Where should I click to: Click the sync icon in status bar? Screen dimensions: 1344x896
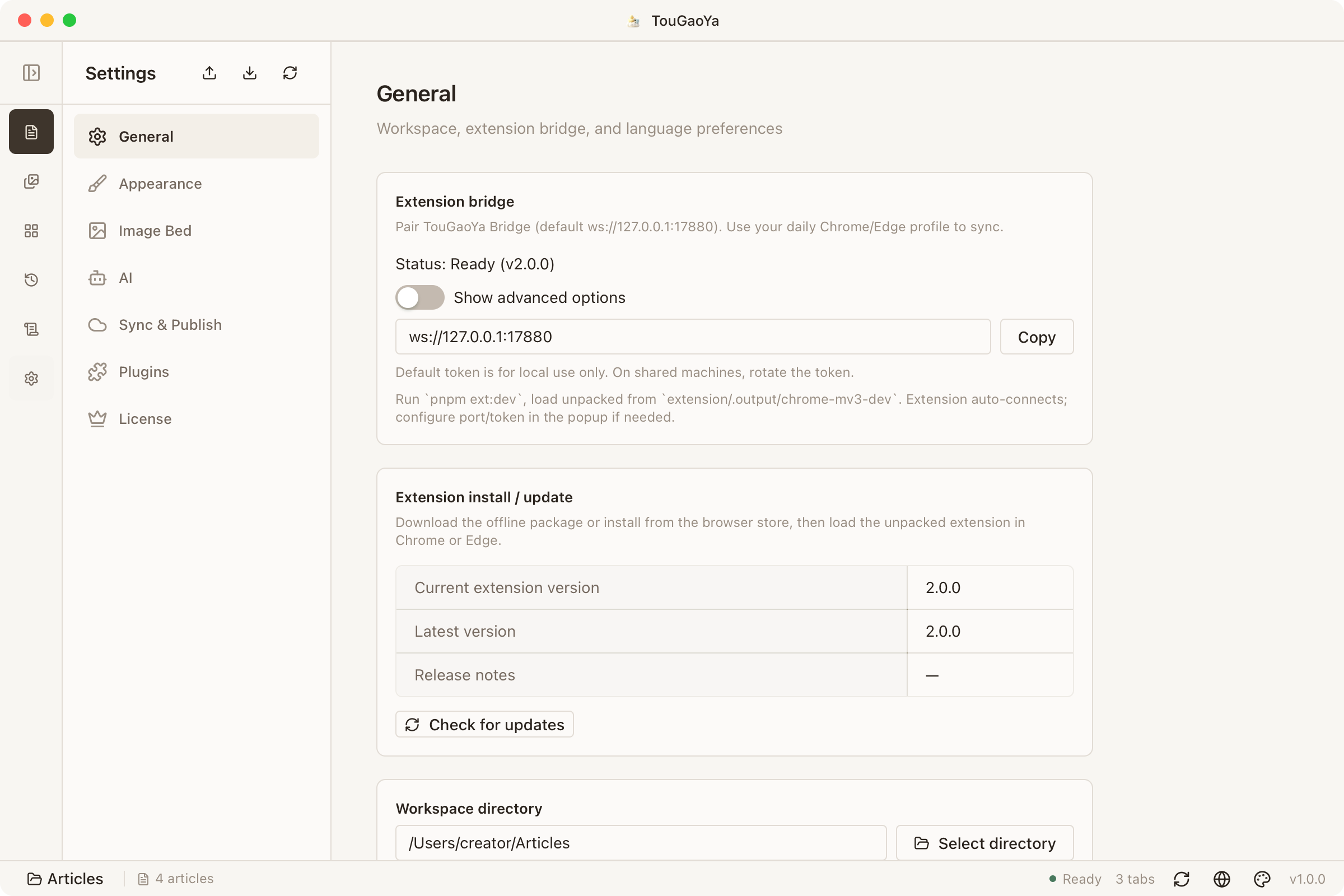[1182, 879]
